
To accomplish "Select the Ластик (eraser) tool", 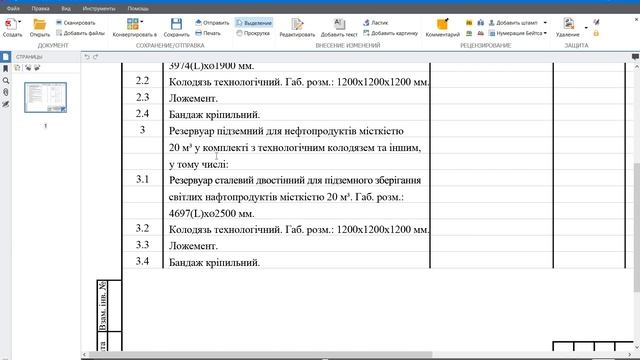I will (x=376, y=23).
